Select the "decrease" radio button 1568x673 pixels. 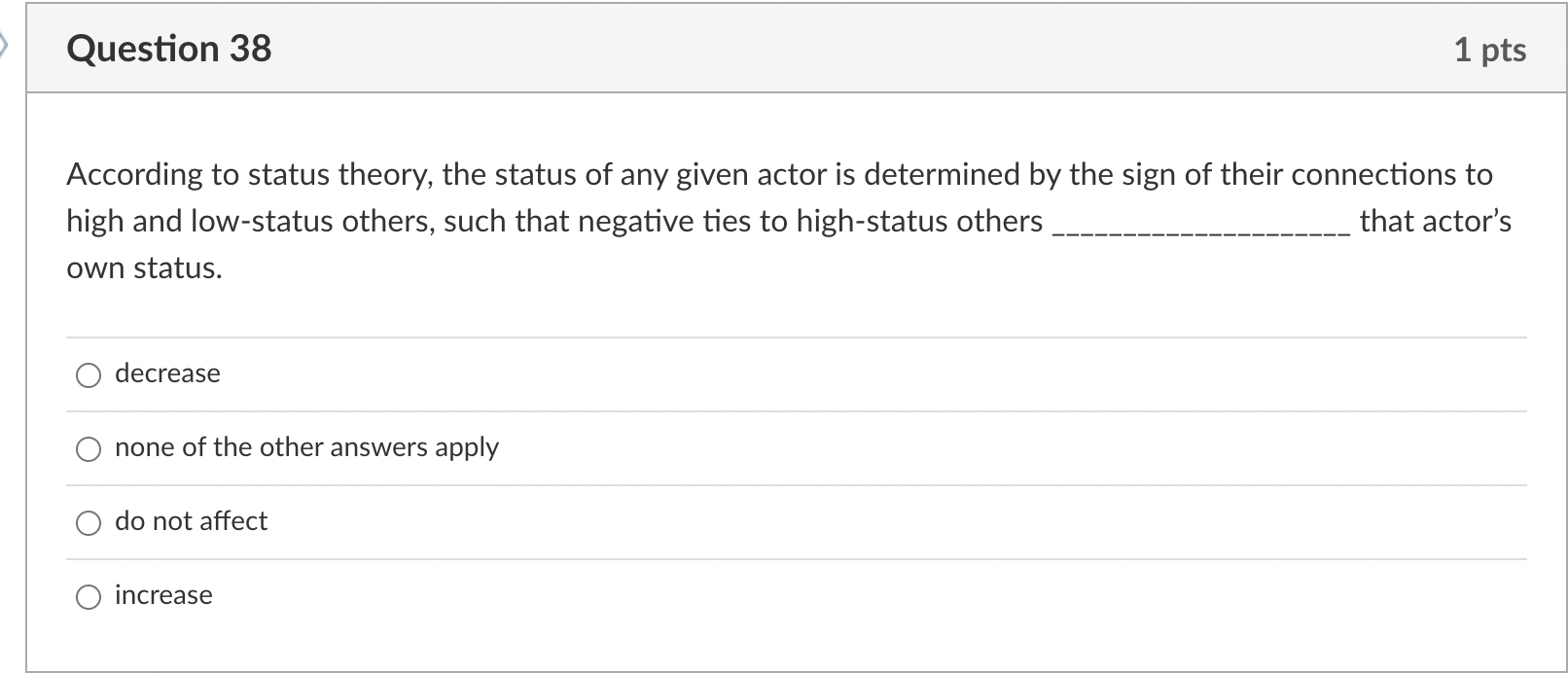tap(89, 374)
